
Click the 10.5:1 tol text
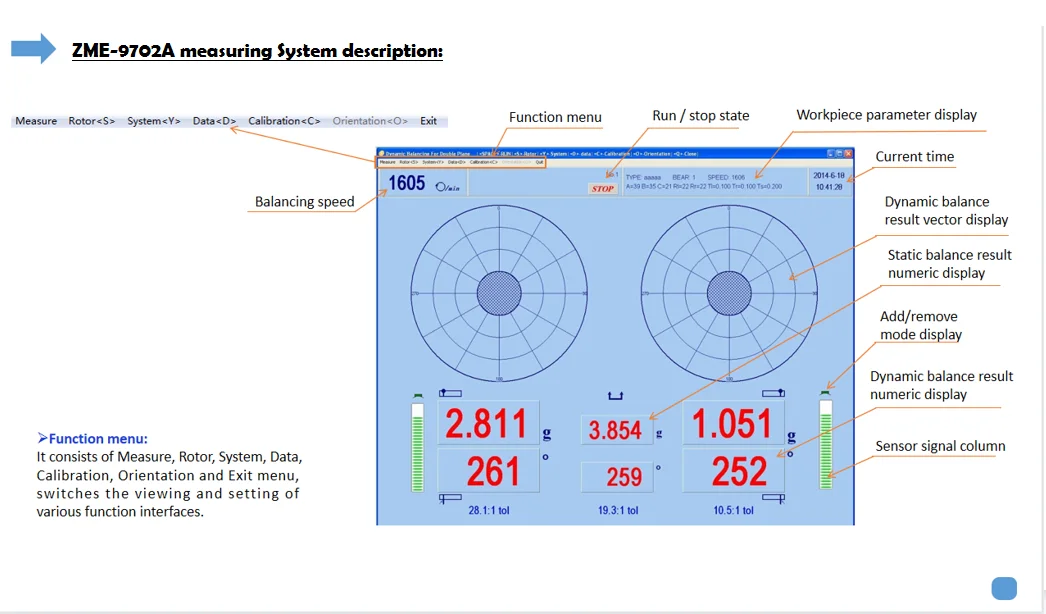(733, 510)
